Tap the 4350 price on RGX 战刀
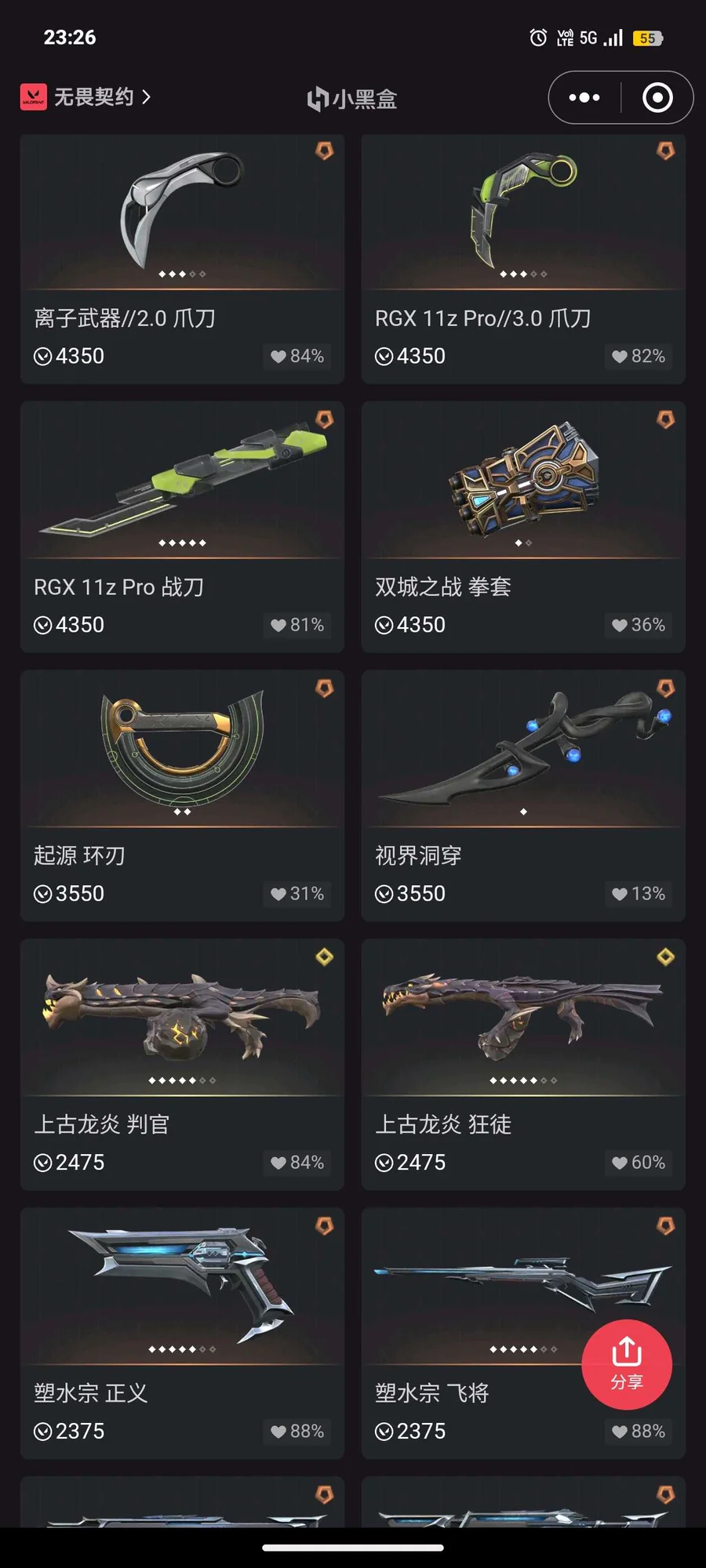The height and width of the screenshot is (1568, 706). click(x=80, y=626)
